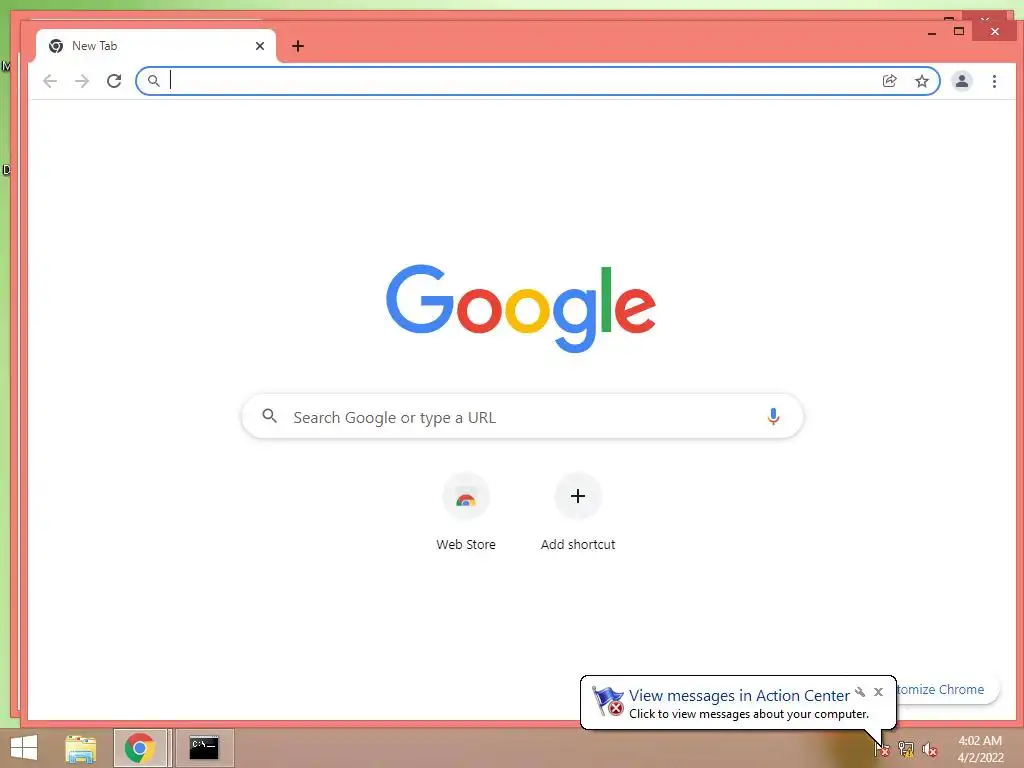The height and width of the screenshot is (768, 1024).
Task: Open the taskbar clock showing 4:02 AM
Action: coord(980,749)
